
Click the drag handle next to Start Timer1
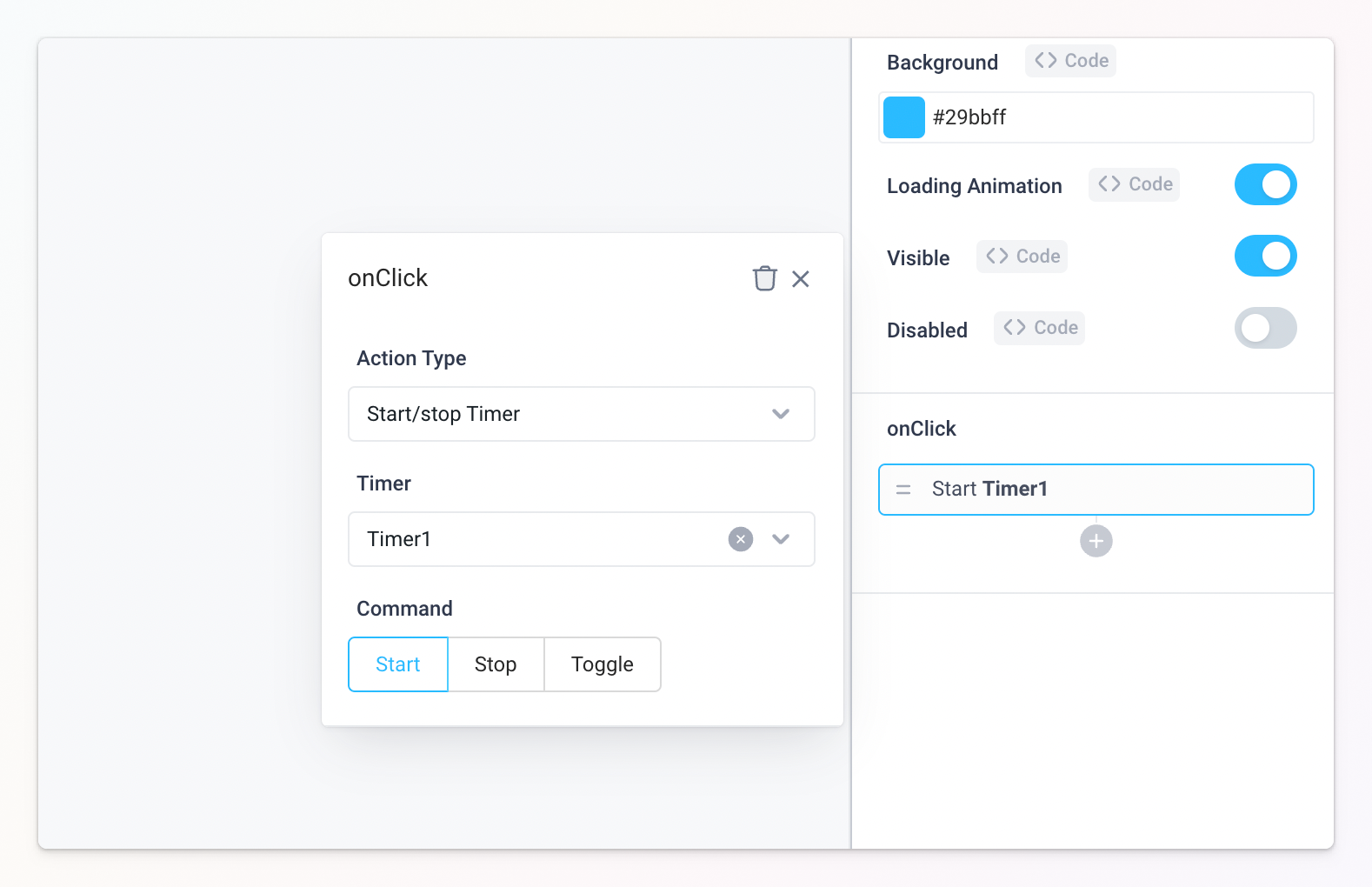tap(903, 489)
